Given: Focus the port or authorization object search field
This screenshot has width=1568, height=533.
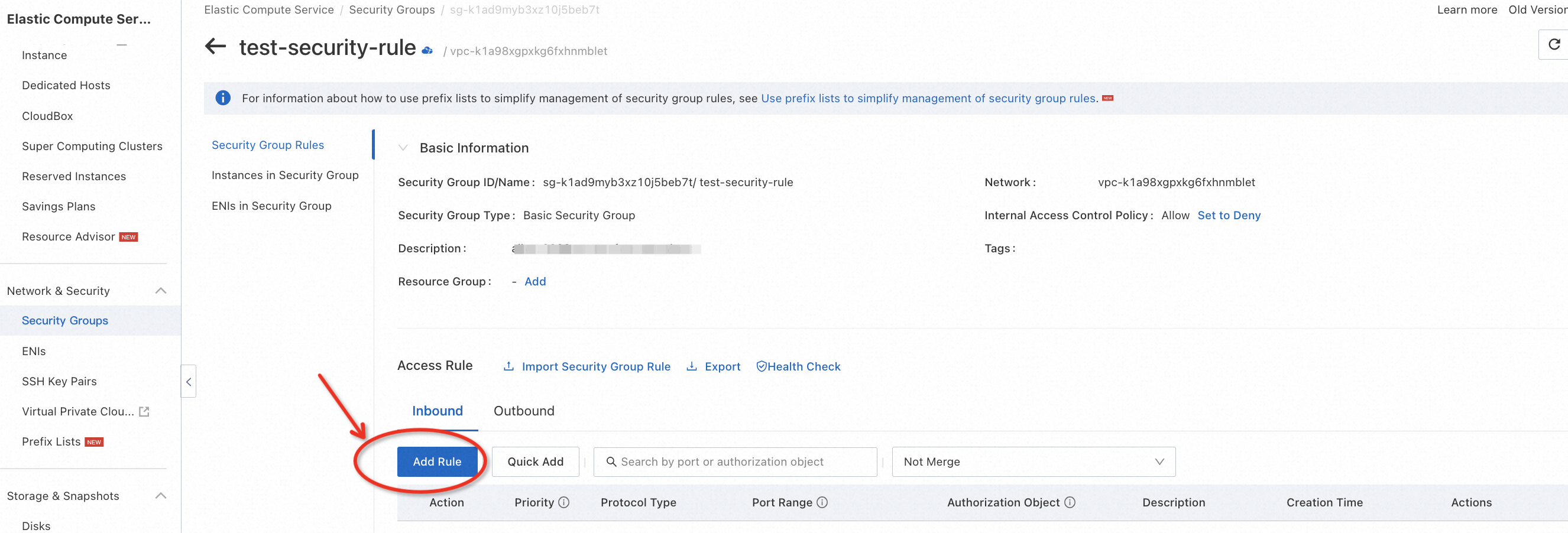Looking at the screenshot, I should pyautogui.click(x=736, y=462).
